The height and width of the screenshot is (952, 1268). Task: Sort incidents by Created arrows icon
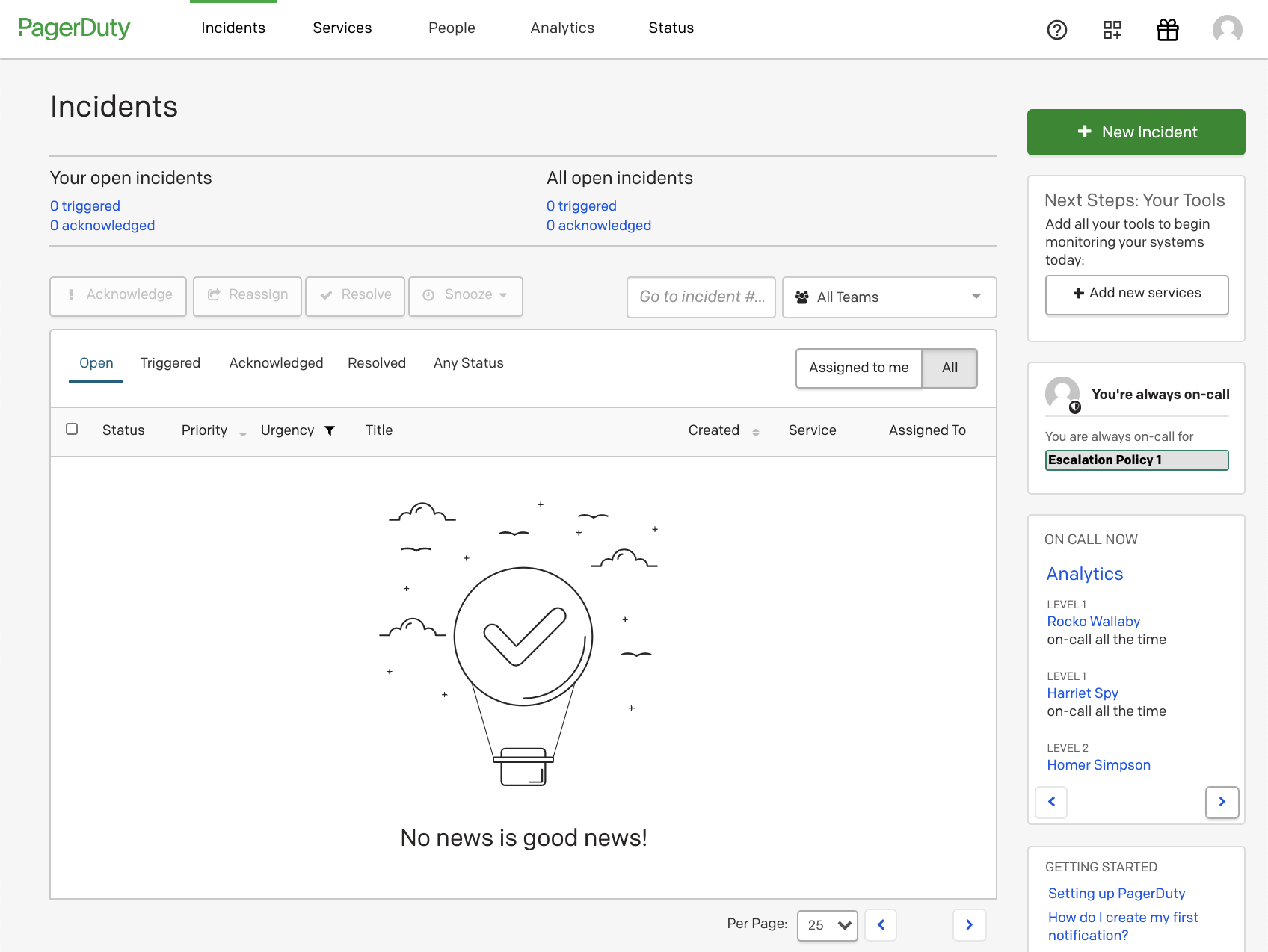click(x=756, y=432)
